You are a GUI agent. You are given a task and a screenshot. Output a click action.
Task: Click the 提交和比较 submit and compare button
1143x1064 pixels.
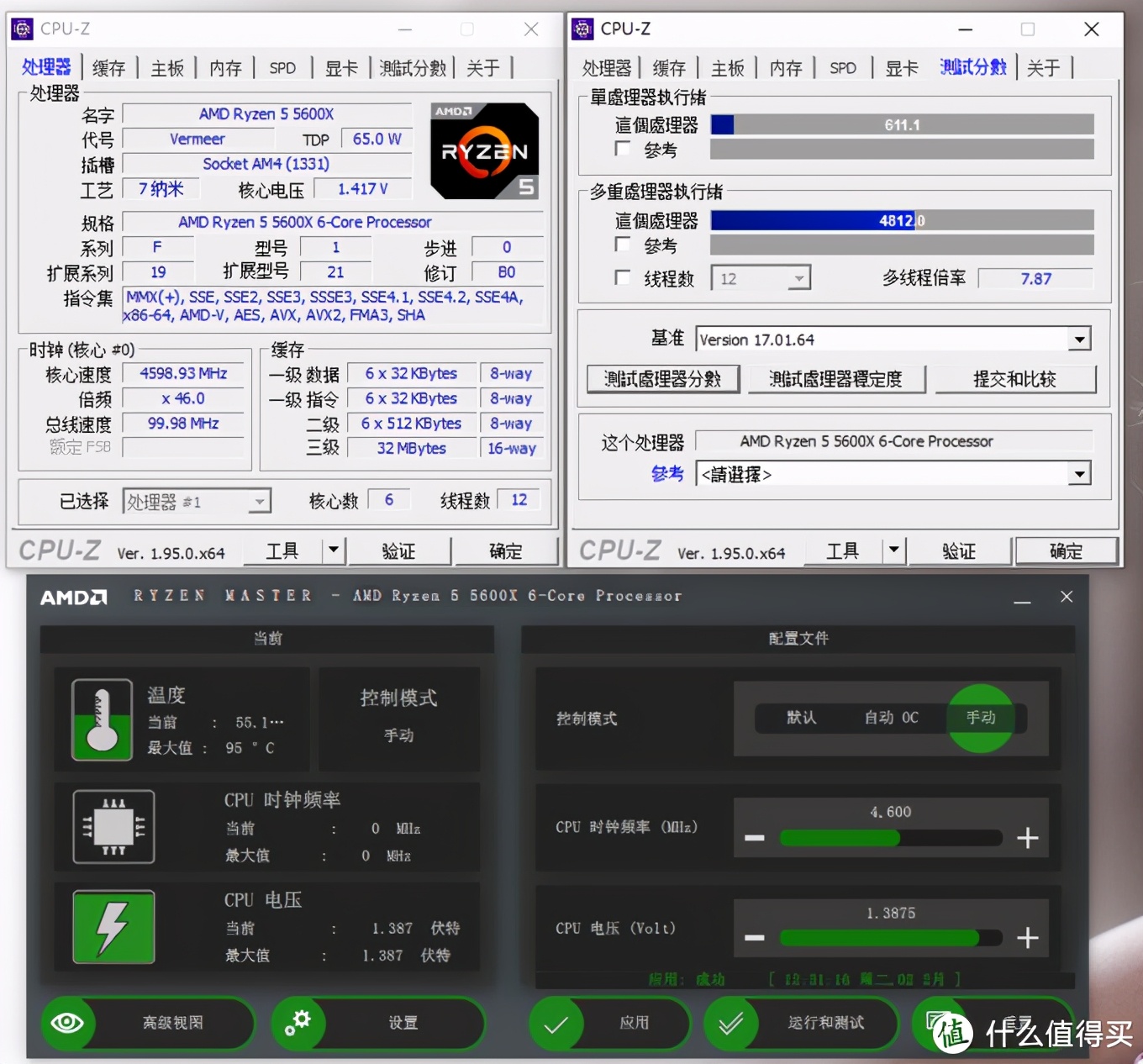(1014, 379)
